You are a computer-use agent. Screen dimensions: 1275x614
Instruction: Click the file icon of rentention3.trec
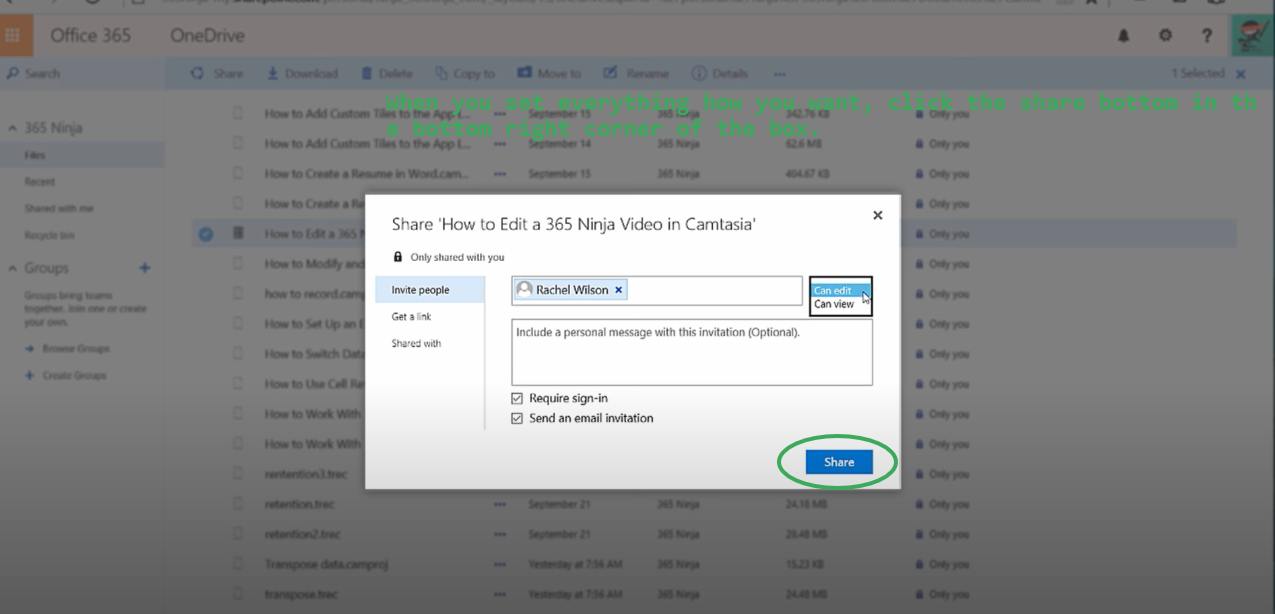click(x=238, y=474)
